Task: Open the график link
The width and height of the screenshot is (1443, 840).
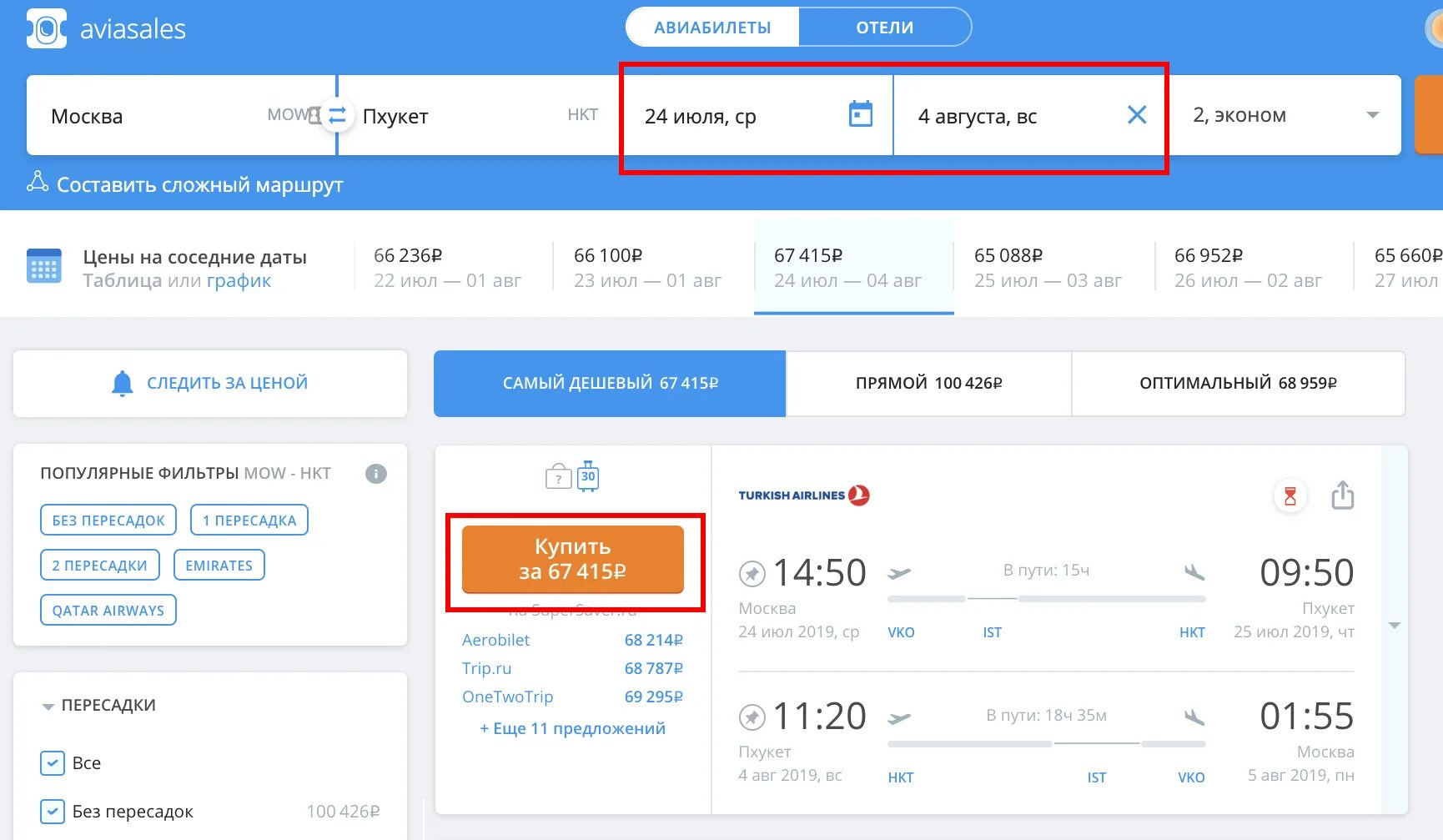Action: [239, 281]
